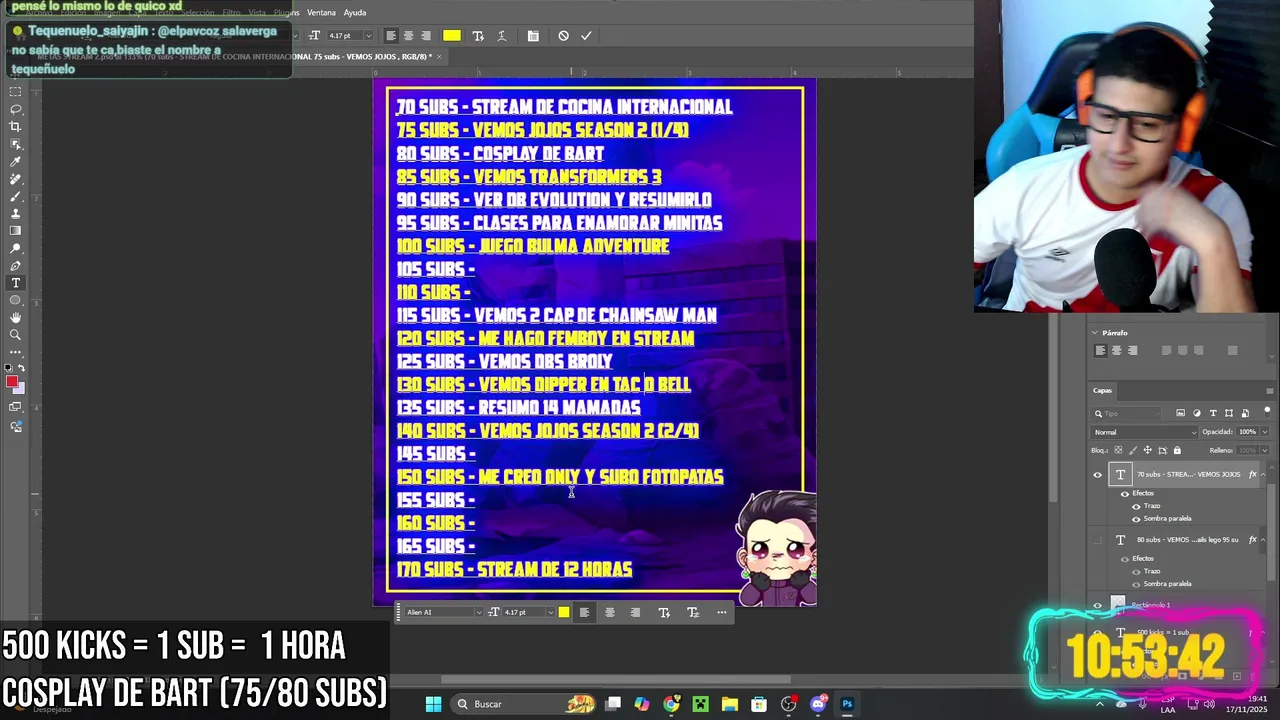The image size is (1280, 720).
Task: Lock transparent pixels icon in Capas
Action: (1118, 450)
